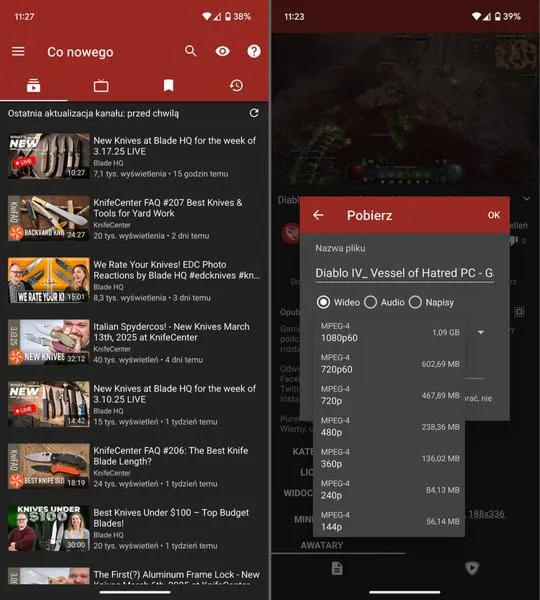Choose MPEG-4 1080p60 option
540x600 pixels.
[x=389, y=332]
